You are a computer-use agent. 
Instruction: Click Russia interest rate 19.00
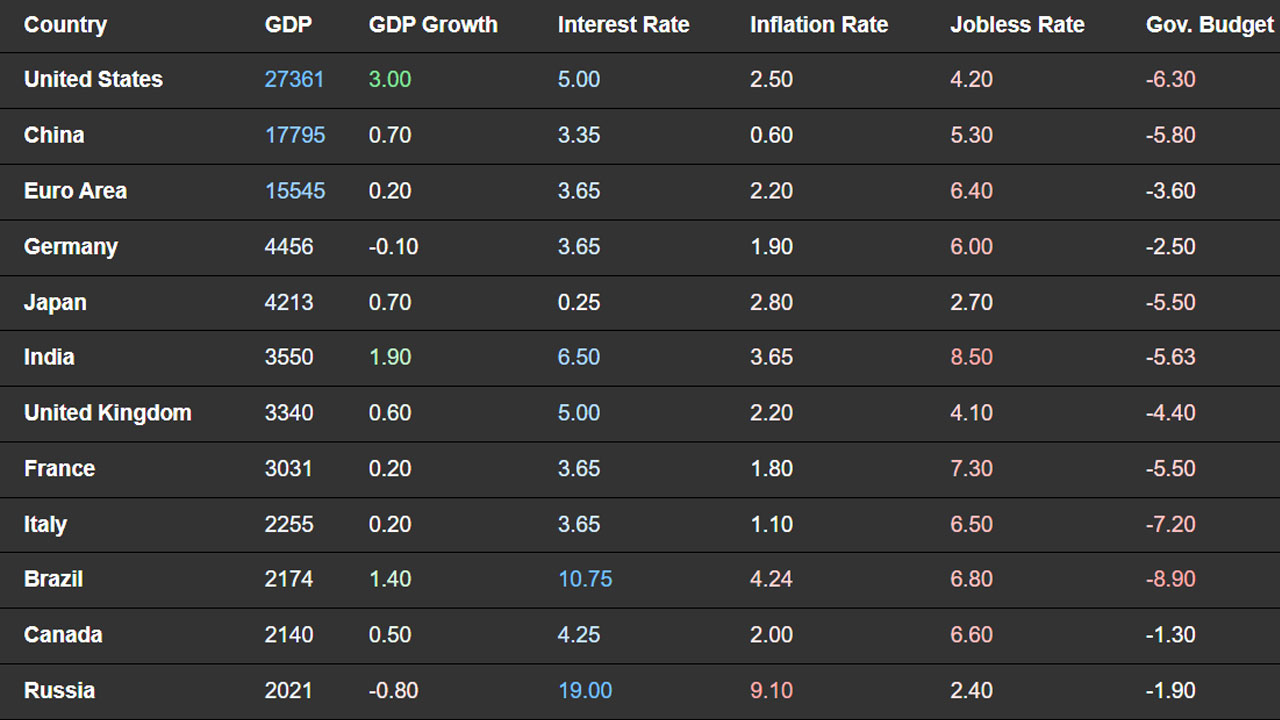point(585,691)
